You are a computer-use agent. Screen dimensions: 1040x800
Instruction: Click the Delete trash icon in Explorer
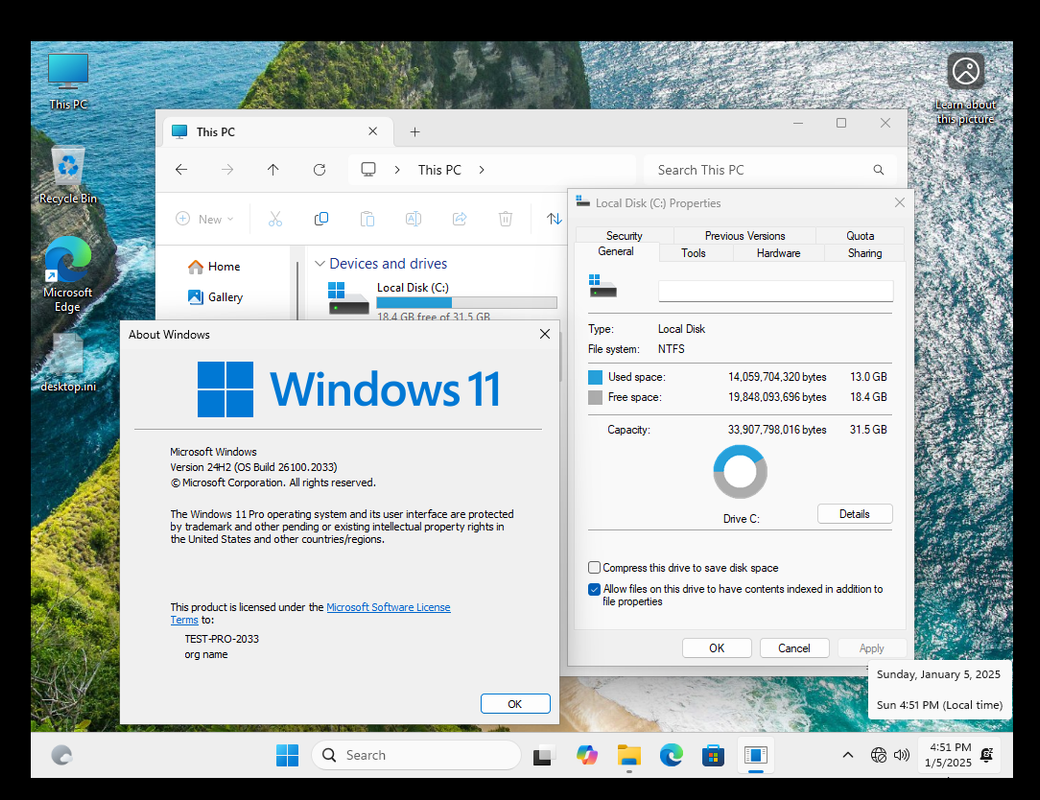click(505, 219)
